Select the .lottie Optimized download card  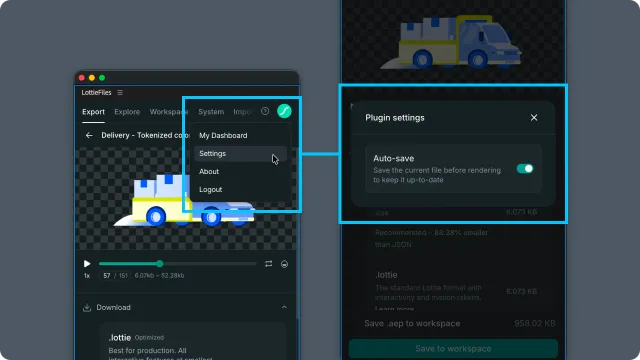click(193, 342)
